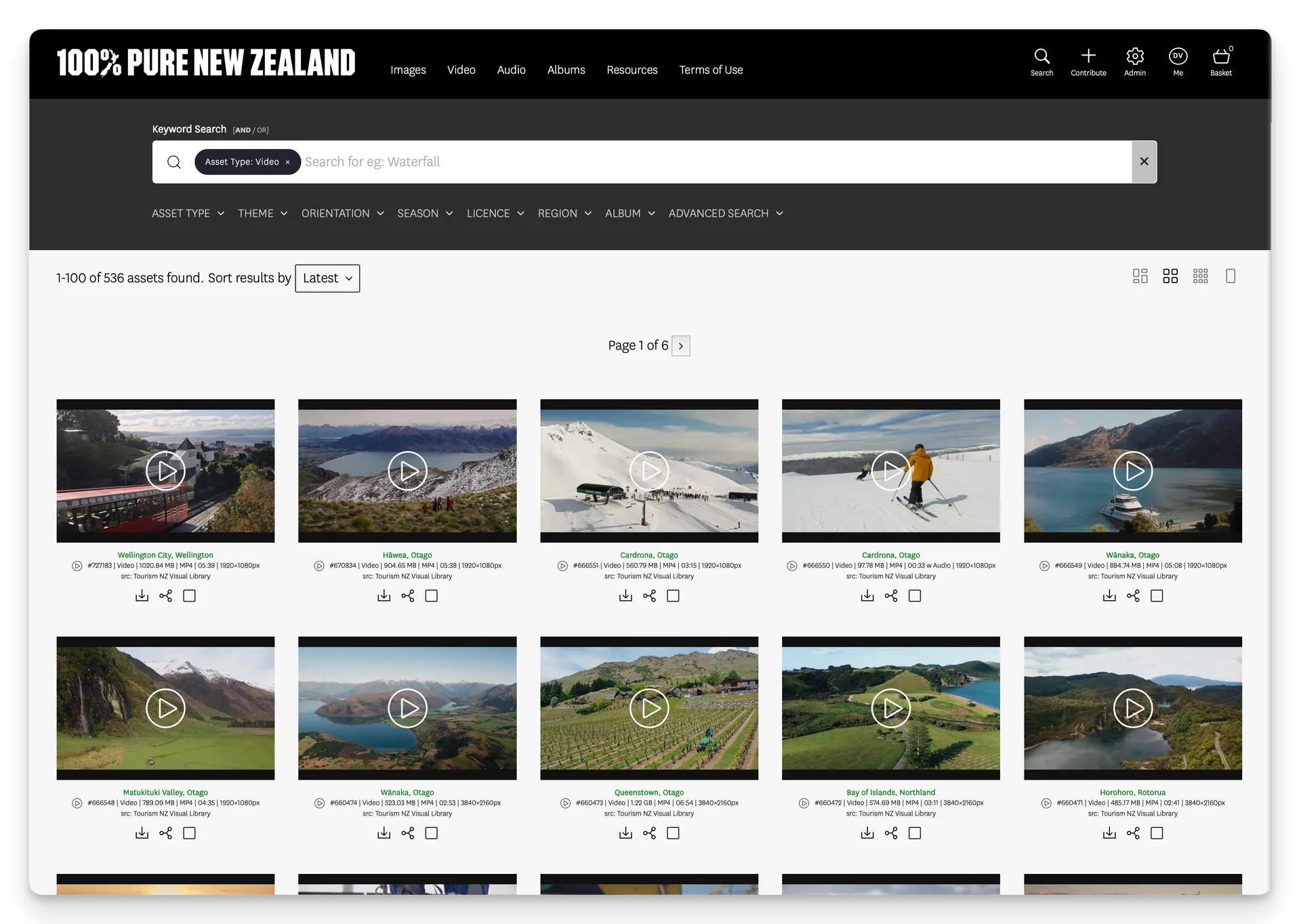The image size is (1301, 924).
Task: Remove the 'Asset Type: Video' filter tag
Action: [287, 162]
